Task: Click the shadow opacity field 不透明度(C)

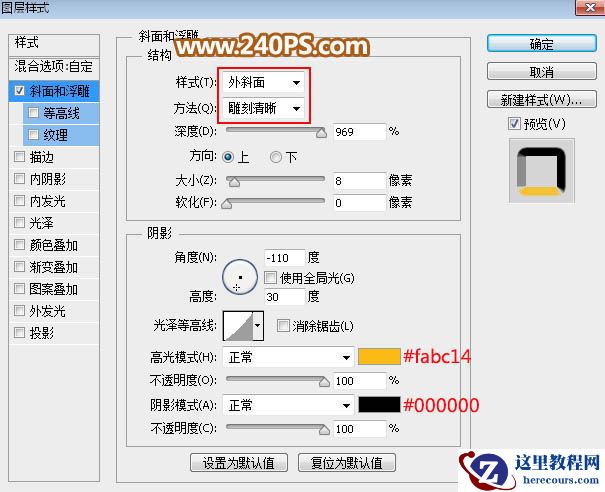Action: click(359, 429)
